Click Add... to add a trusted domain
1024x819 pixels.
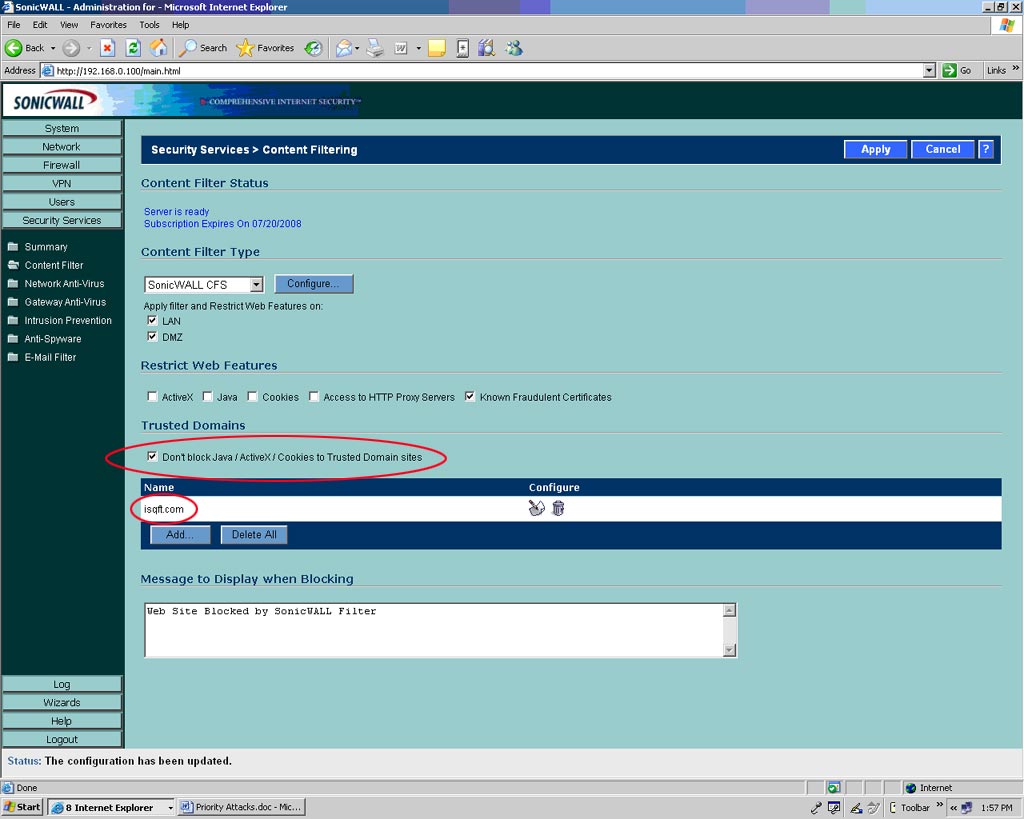click(x=180, y=534)
